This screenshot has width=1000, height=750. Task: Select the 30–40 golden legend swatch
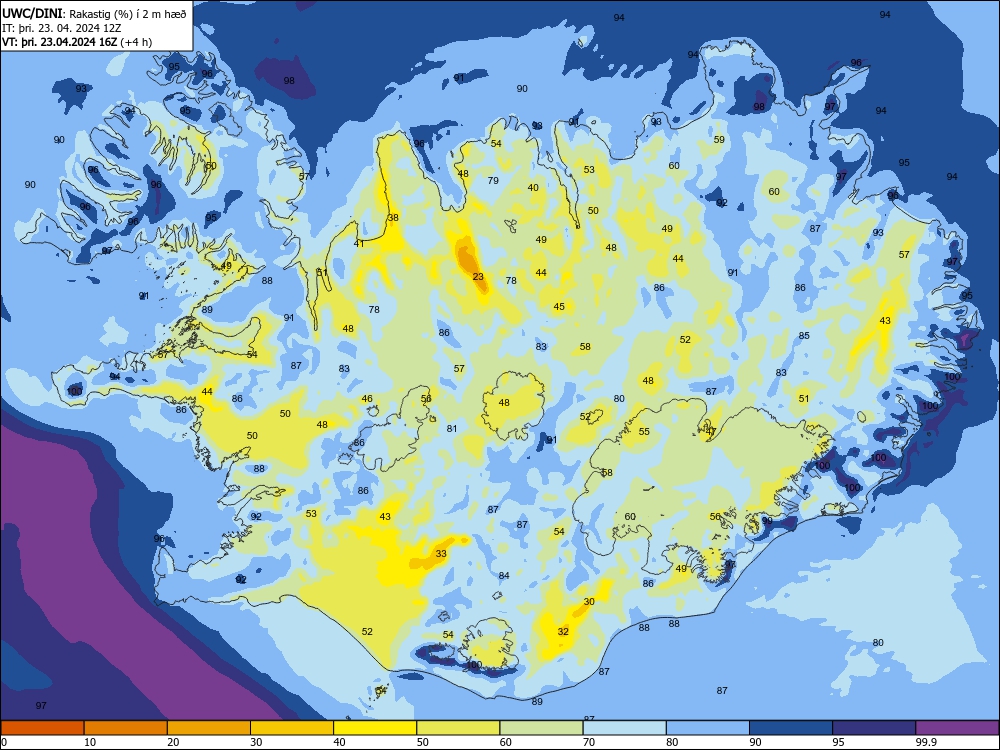(292, 728)
